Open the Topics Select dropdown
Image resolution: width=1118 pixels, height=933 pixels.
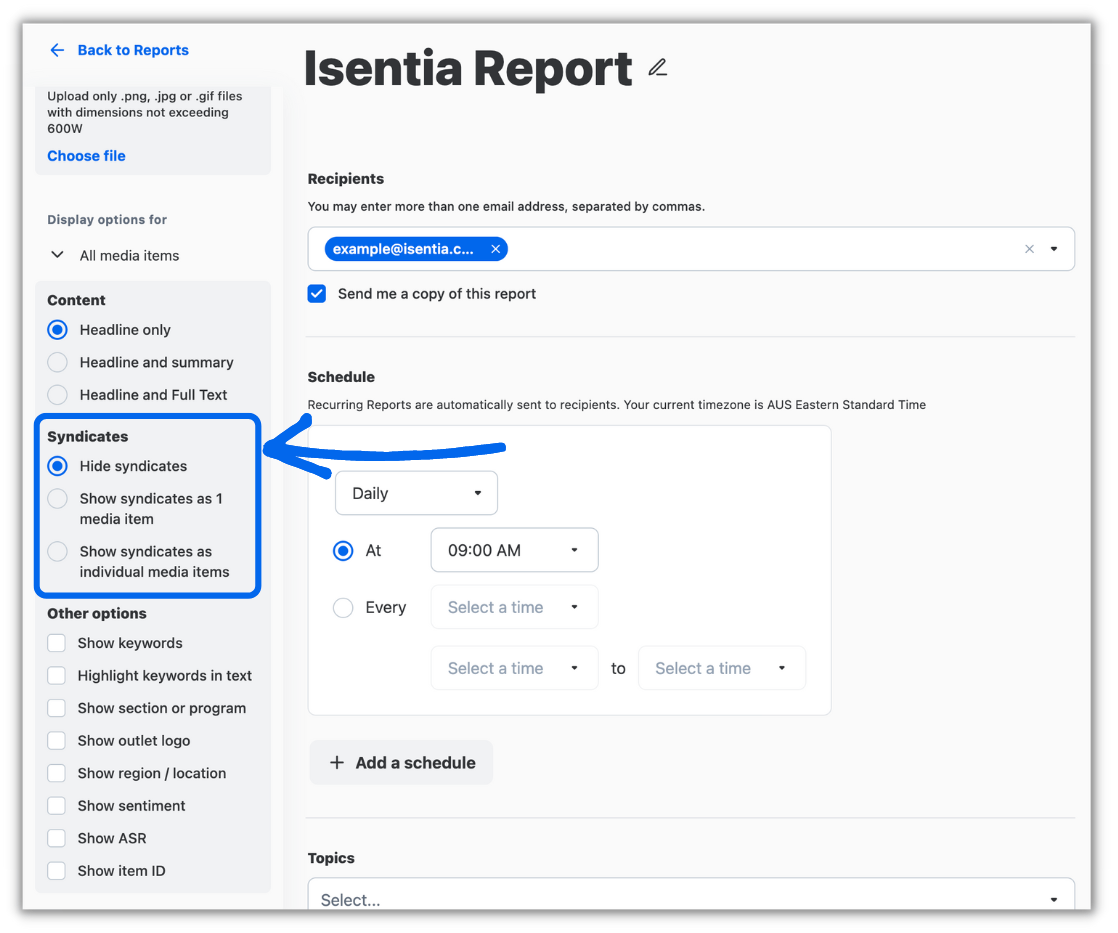point(690,896)
